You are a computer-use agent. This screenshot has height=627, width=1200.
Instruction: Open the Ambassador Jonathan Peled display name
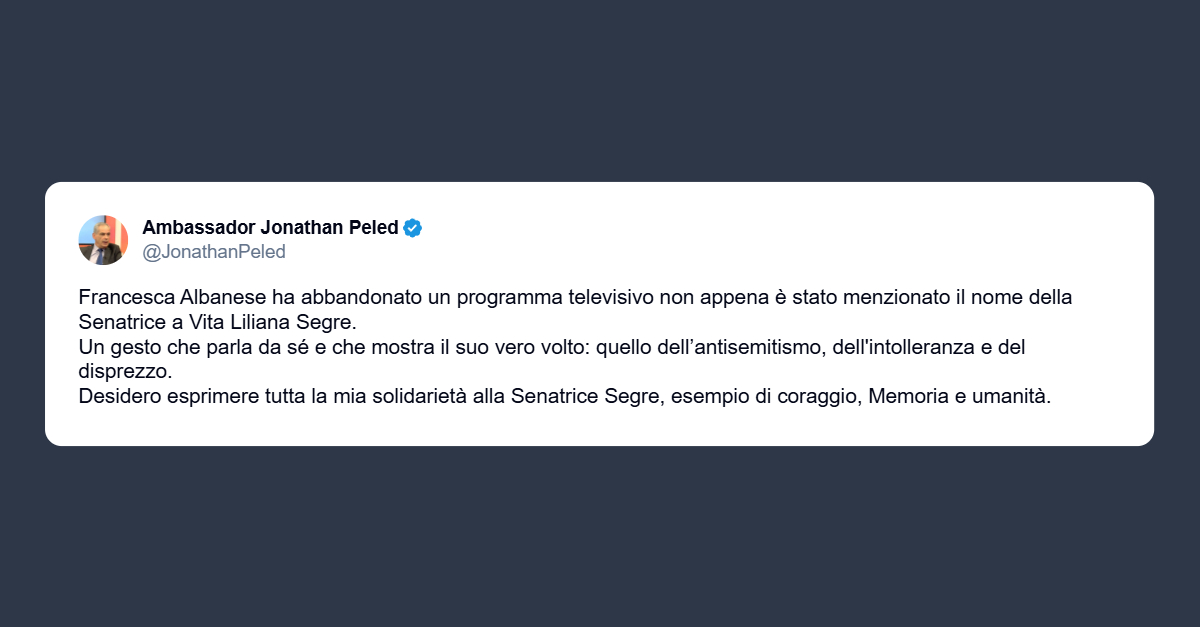pyautogui.click(x=270, y=228)
